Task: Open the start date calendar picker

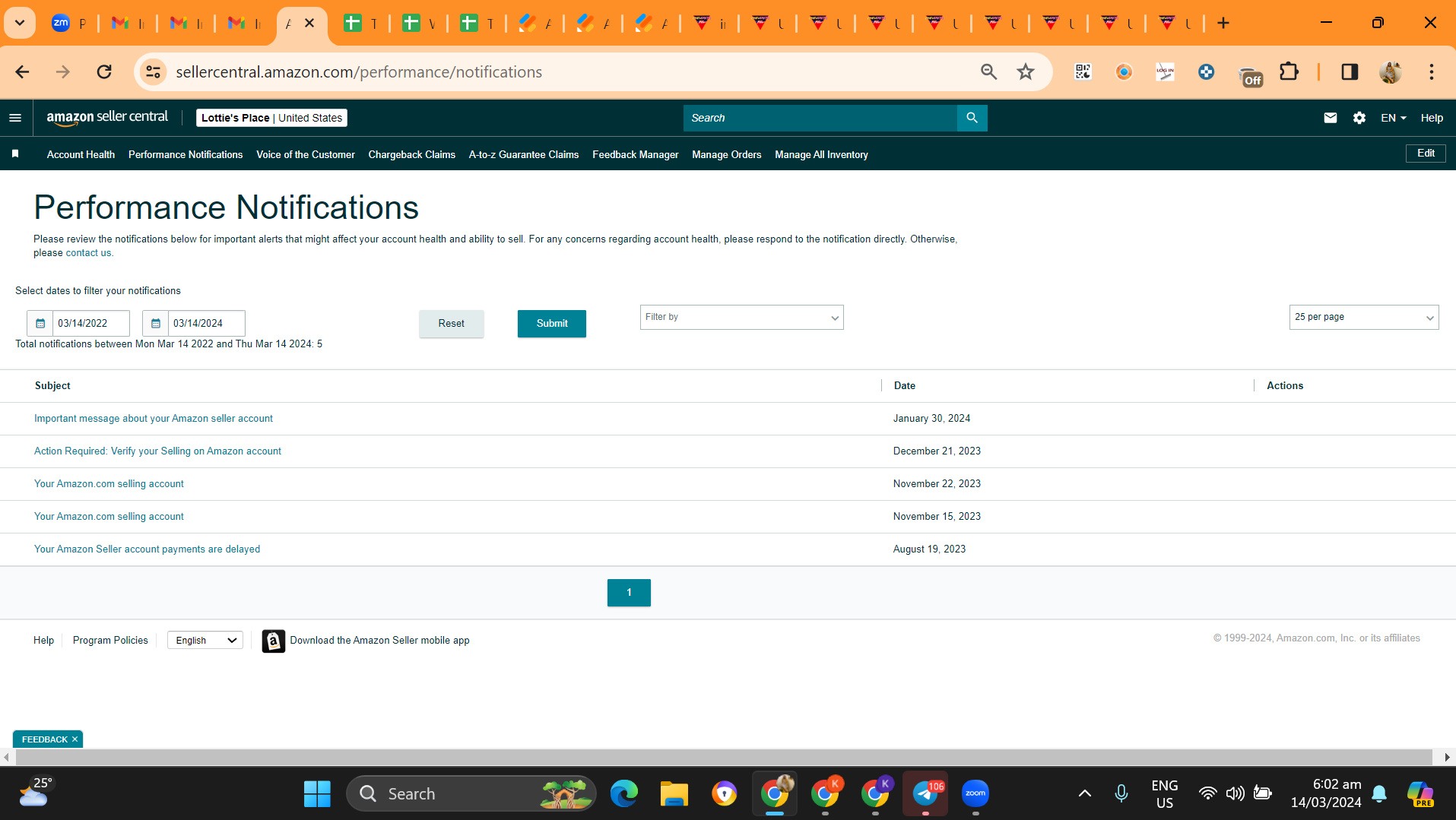Action: click(x=40, y=323)
